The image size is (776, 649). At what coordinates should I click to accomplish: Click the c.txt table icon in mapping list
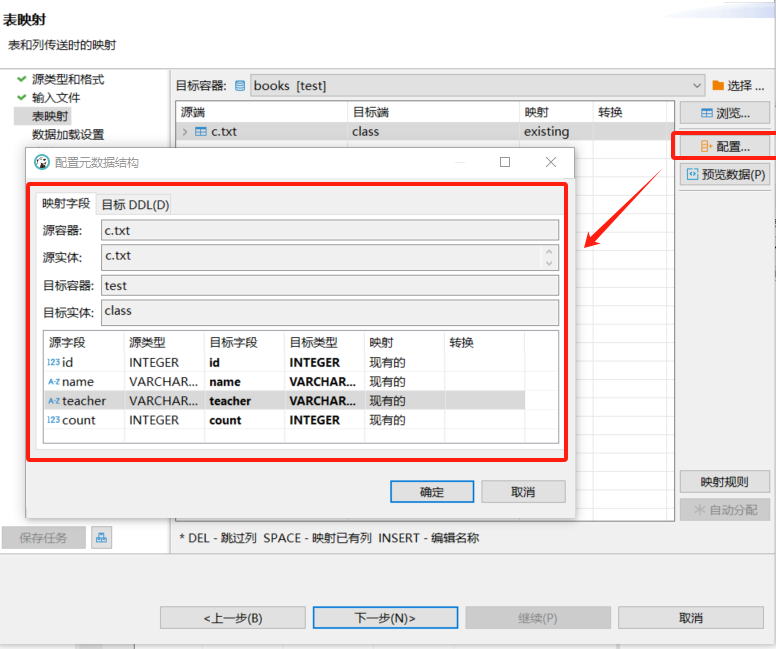tap(201, 131)
